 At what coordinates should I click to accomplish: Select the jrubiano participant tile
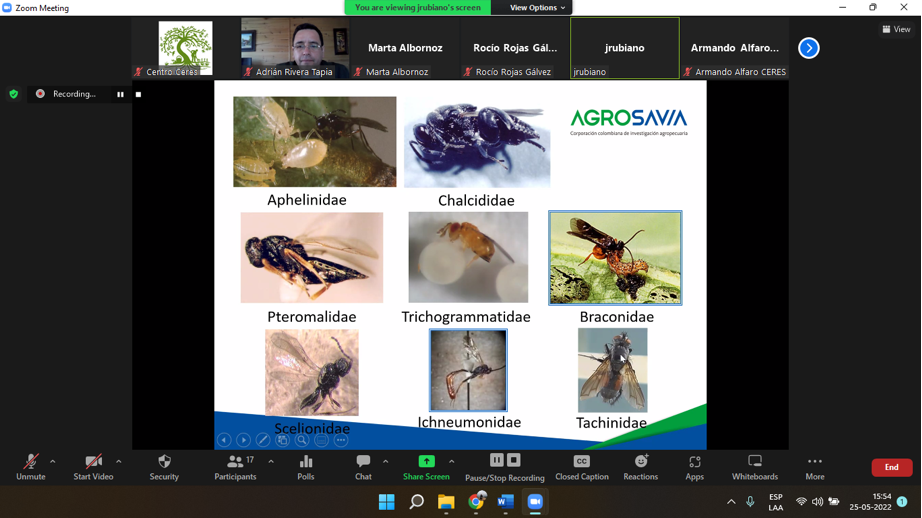point(625,48)
